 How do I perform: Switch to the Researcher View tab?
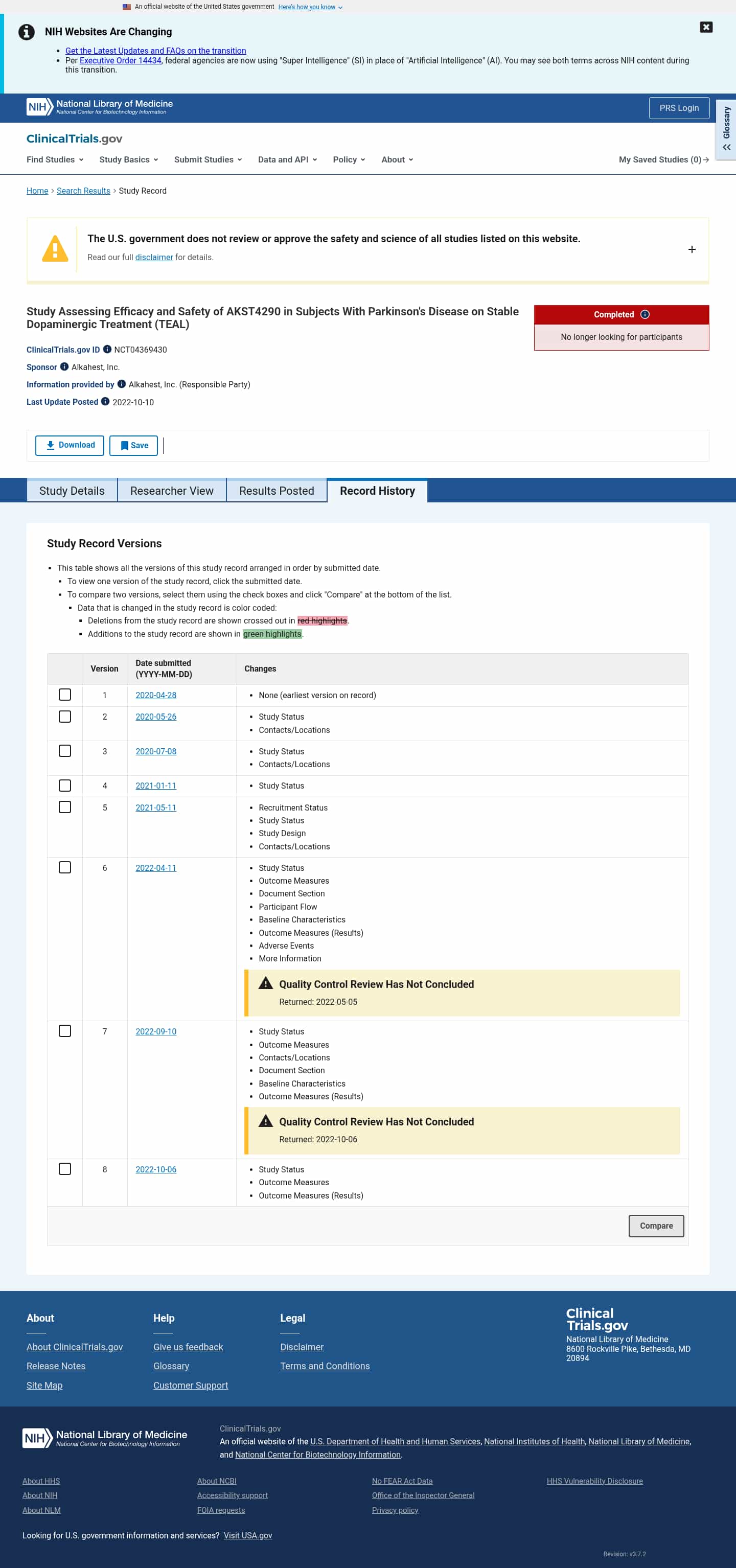coord(172,491)
